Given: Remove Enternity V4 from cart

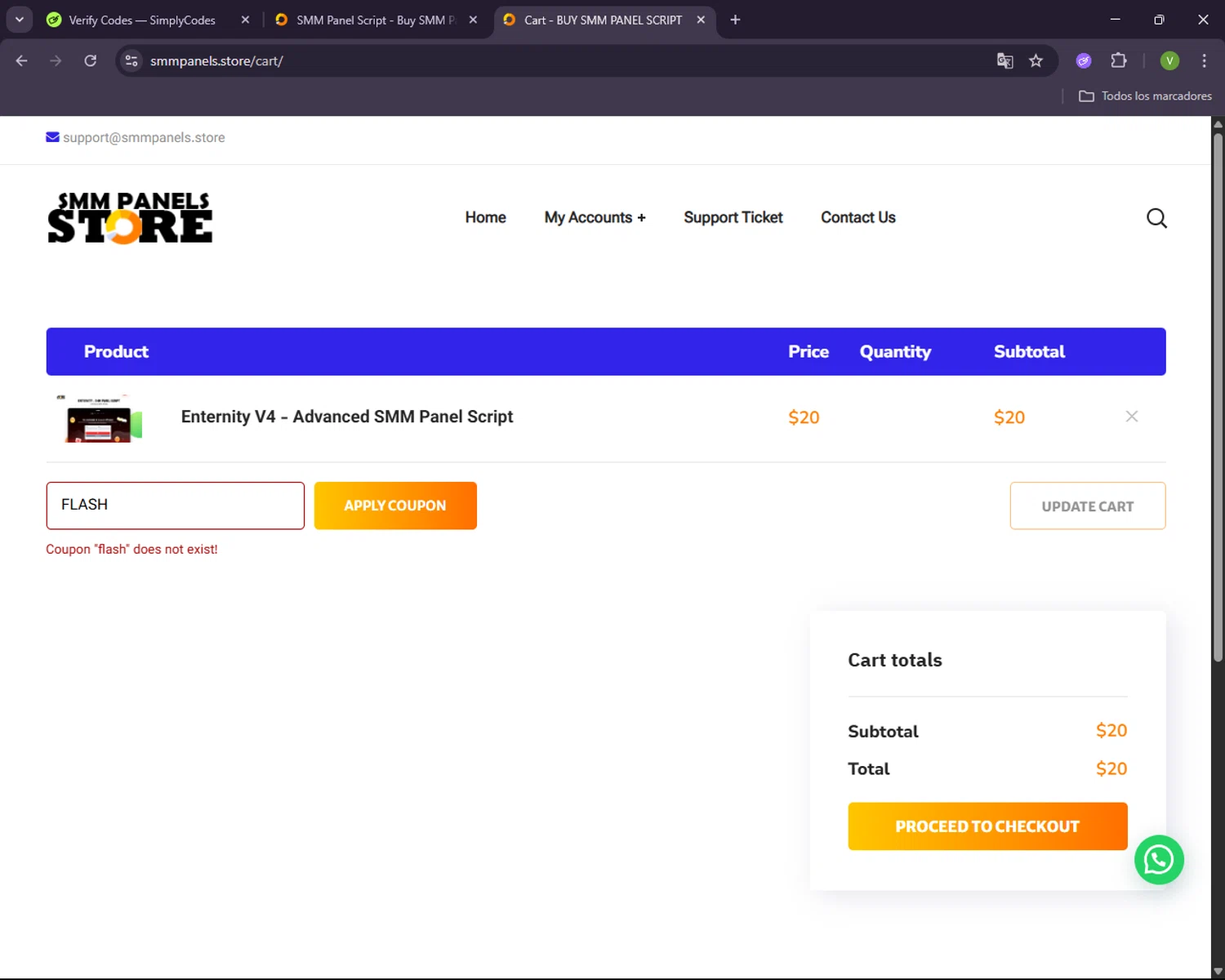Looking at the screenshot, I should tap(1132, 416).
